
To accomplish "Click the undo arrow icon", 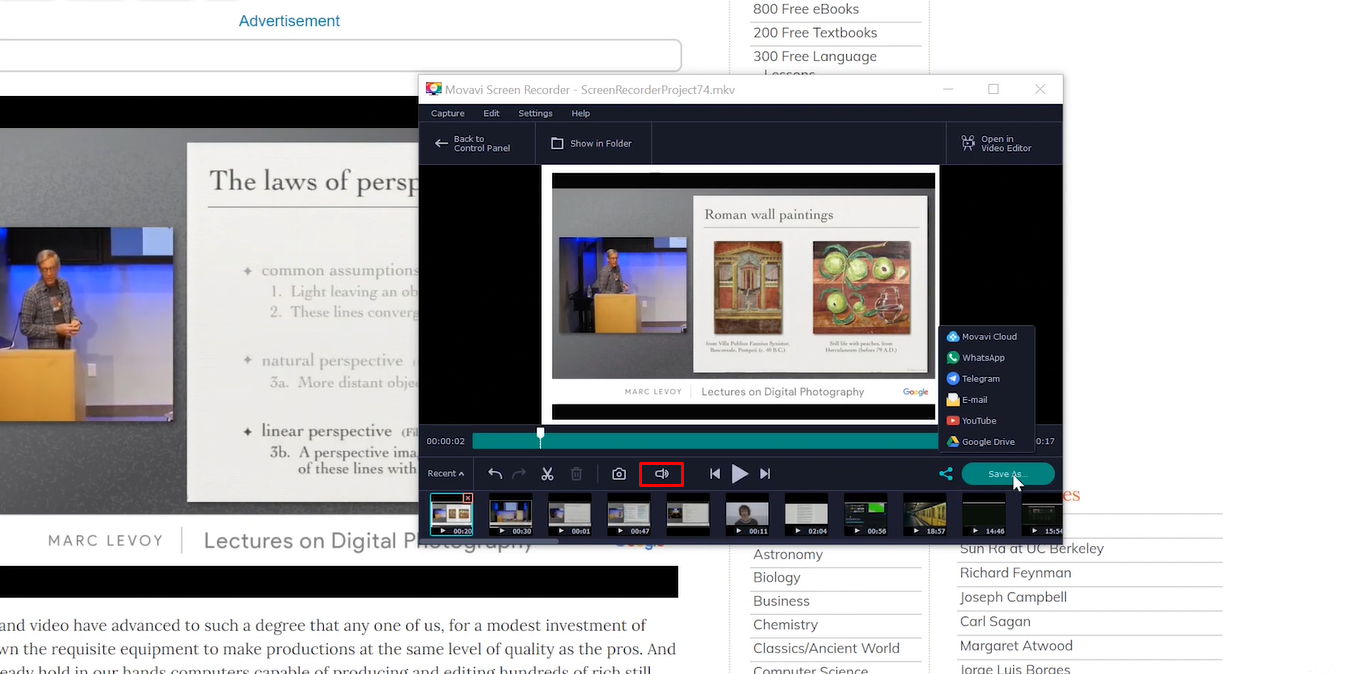I will pyautogui.click(x=494, y=473).
